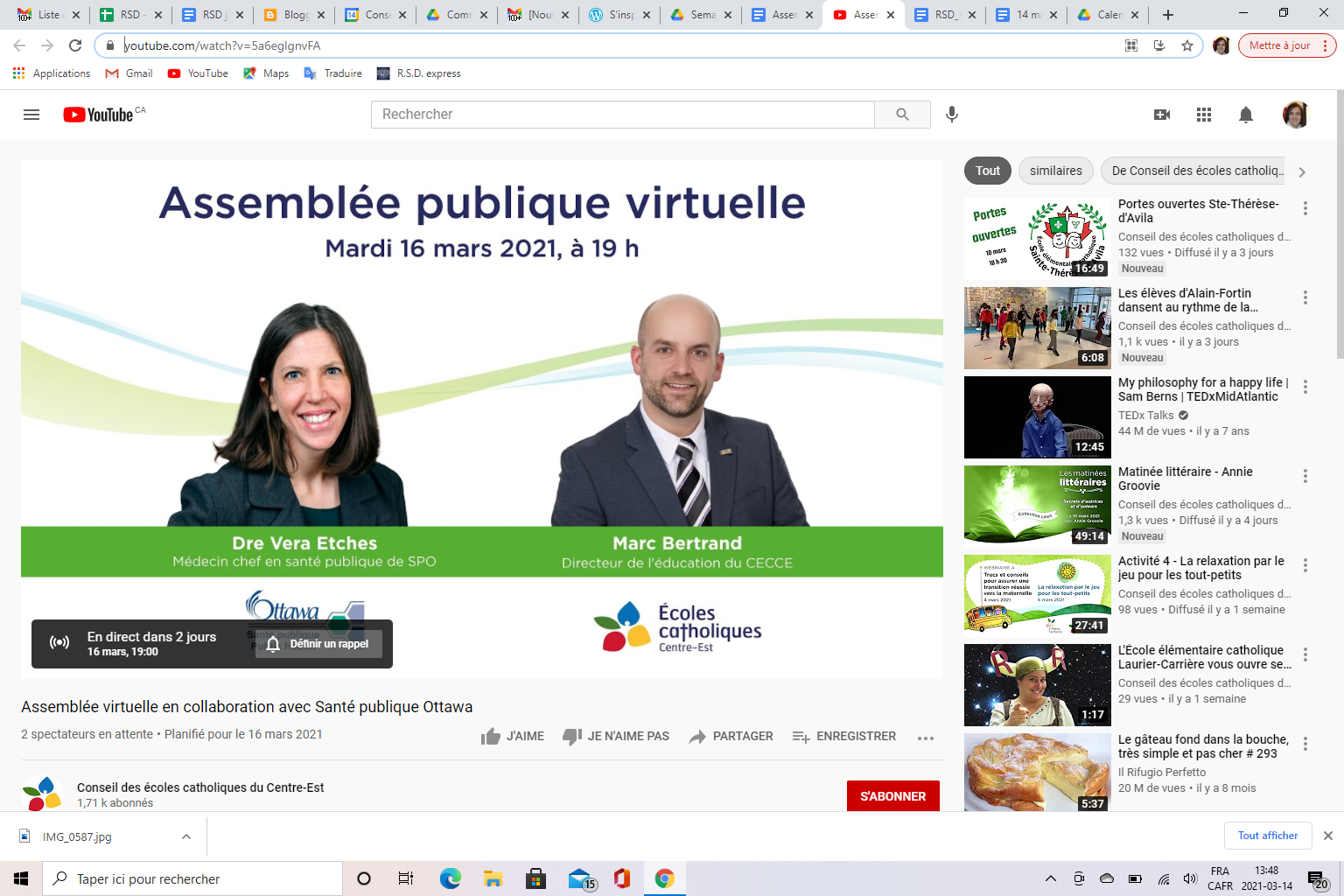Show hidden system tray icons
This screenshot has width=1344, height=896.
(1051, 878)
